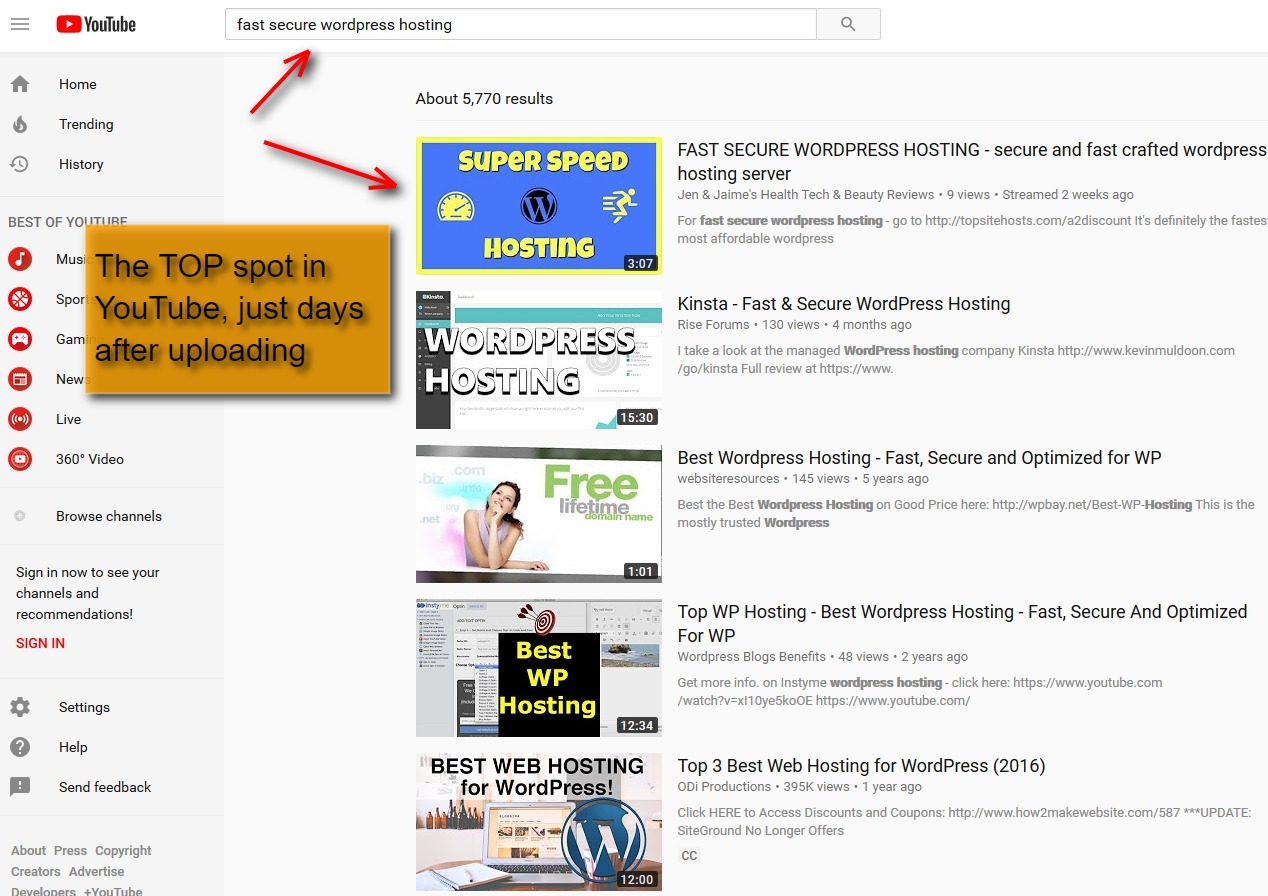Viewport: 1268px width, 896px height.
Task: Open Kinsta WordPress Hosting video thumbnail
Action: pos(539,360)
